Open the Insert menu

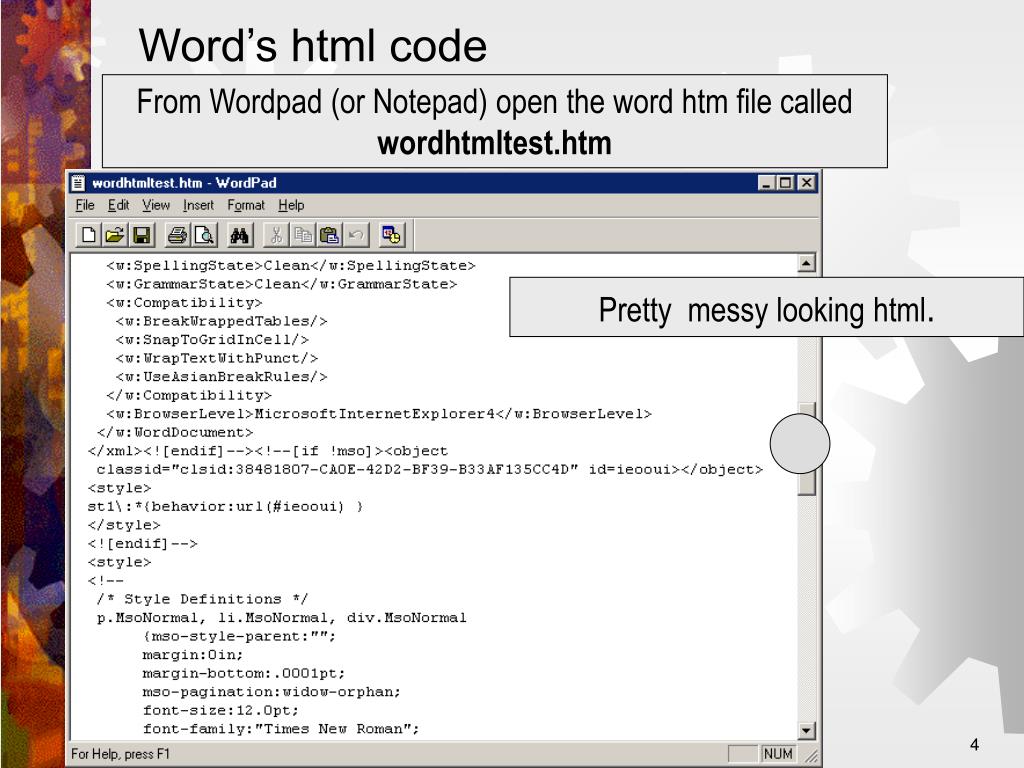click(x=199, y=205)
